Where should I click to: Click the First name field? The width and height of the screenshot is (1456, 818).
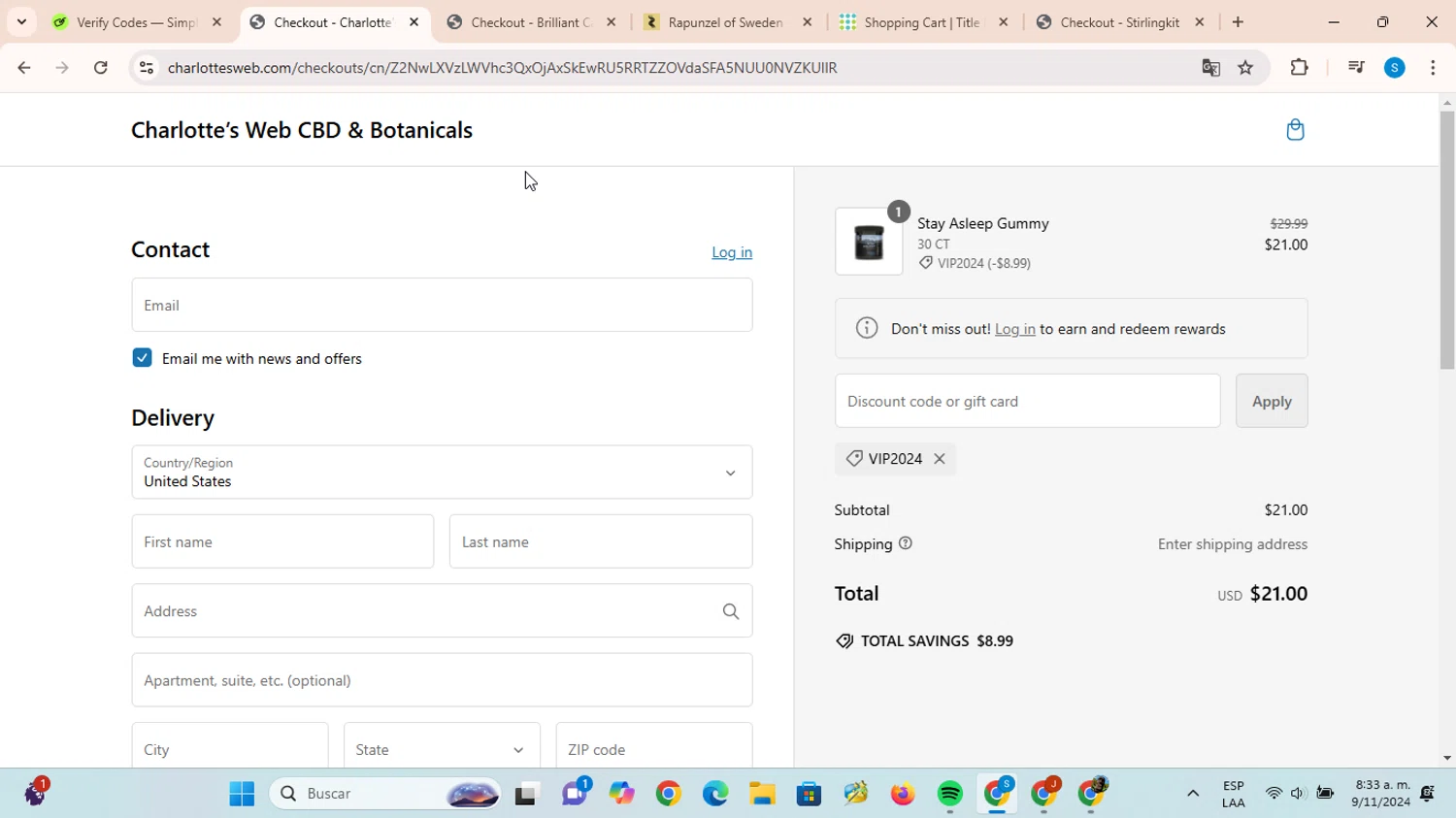coord(282,541)
